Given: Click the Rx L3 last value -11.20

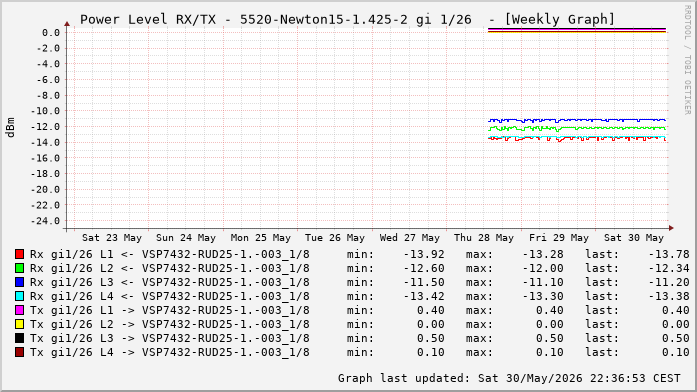Looking at the screenshot, I should click(669, 282).
